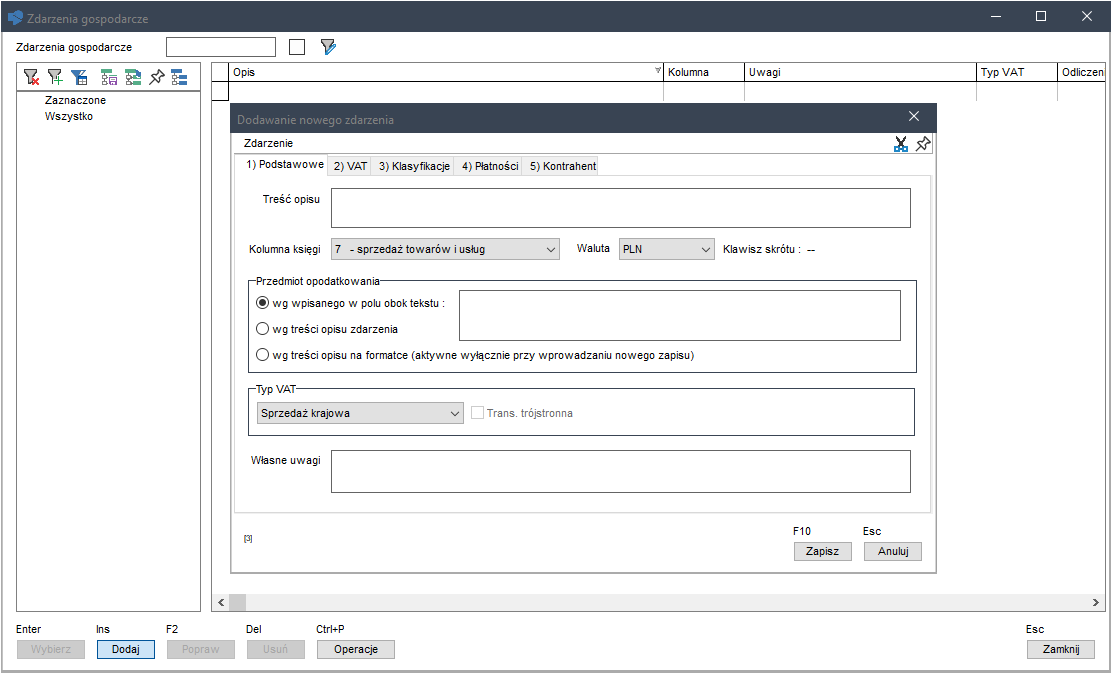The image size is (1112, 673).
Task: Toggle the Trans. trójstronna checkbox
Action: coord(477,413)
